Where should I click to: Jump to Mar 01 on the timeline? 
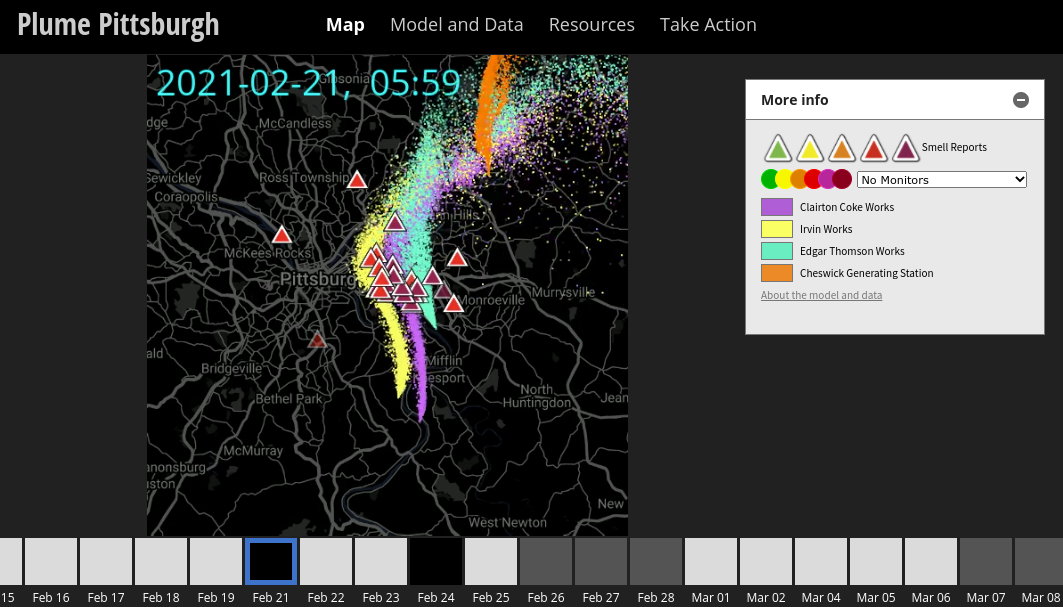[x=711, y=561]
